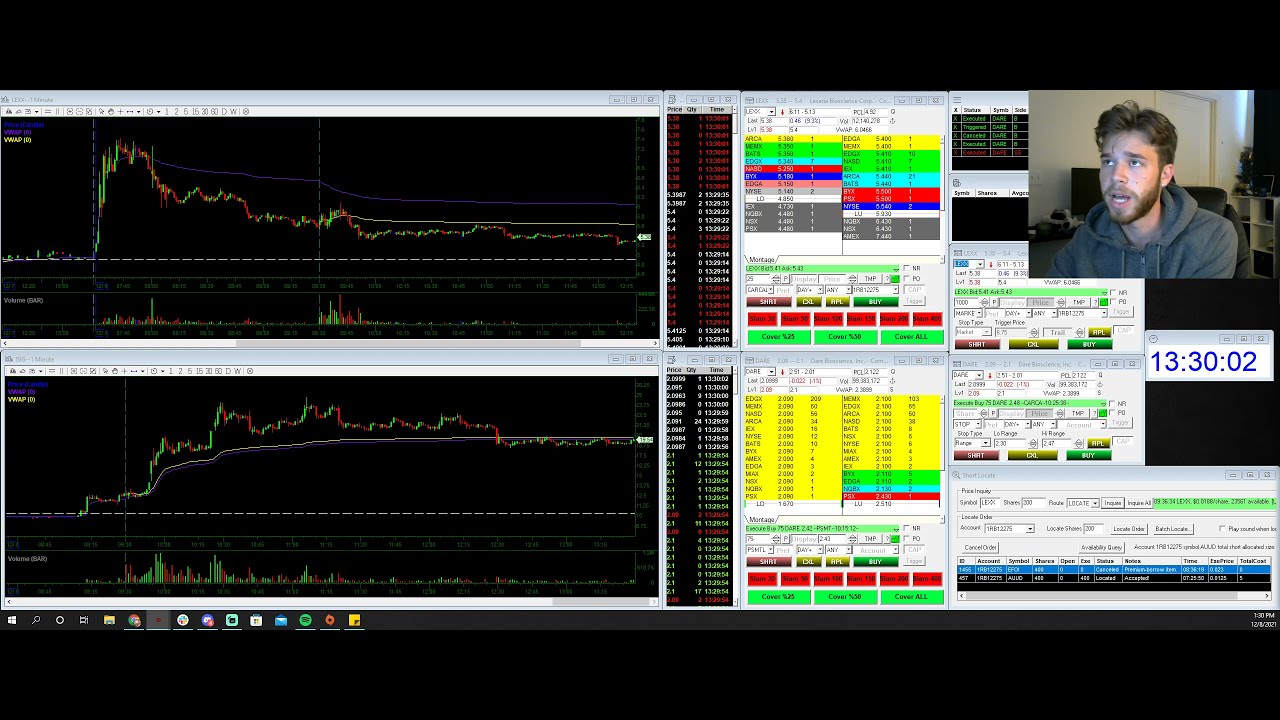This screenshot has height=720, width=1280.
Task: Select the arrow pointer tool in ISIG chart toolbar
Action: pyautogui.click(x=105, y=371)
